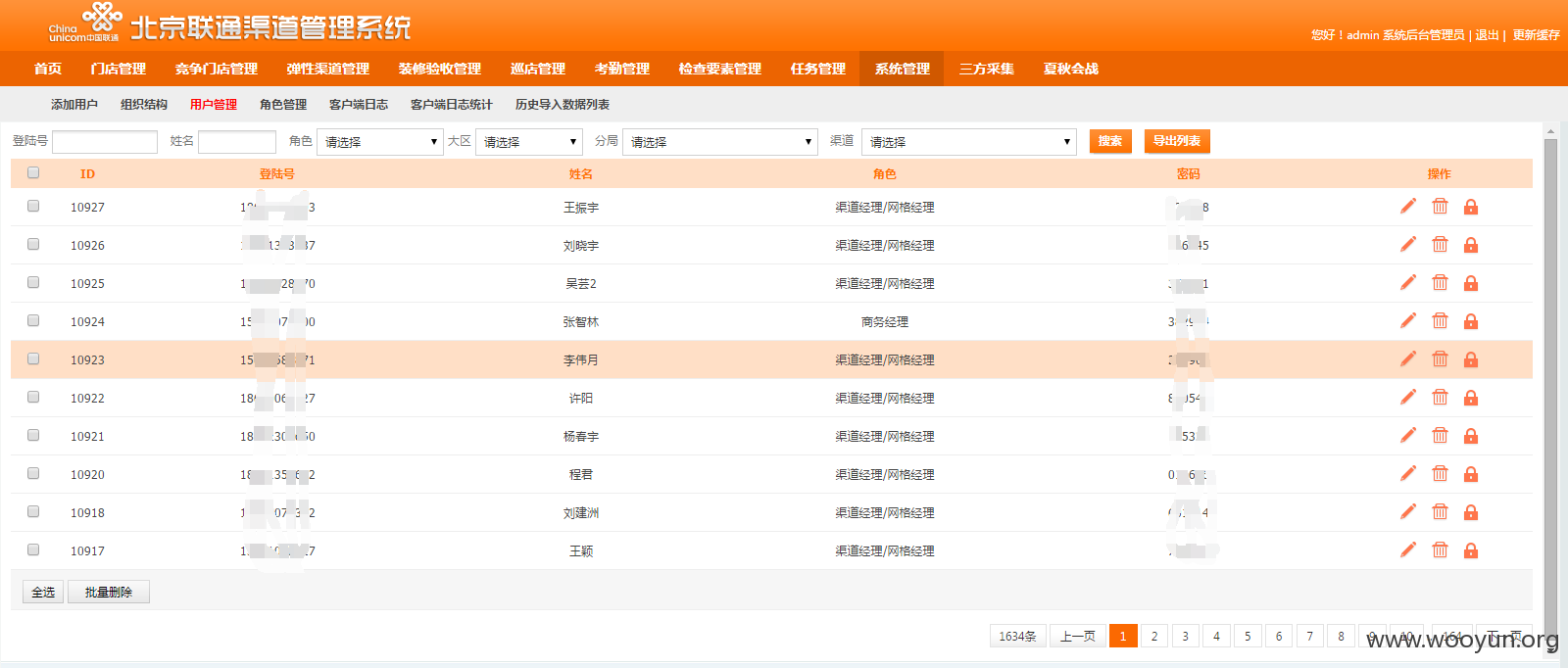Lock user 刘晓宇 with padlock icon
The width and height of the screenshot is (1568, 668).
(1471, 245)
